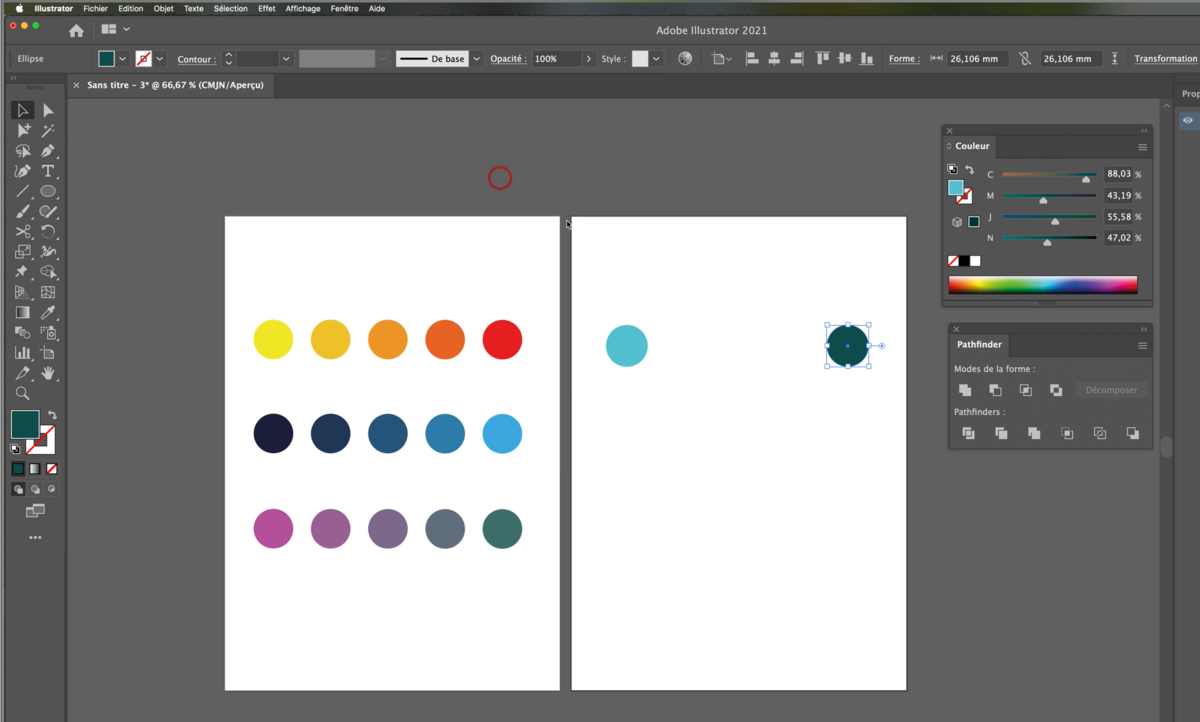Click the Forme label link
This screenshot has height=722, width=1200.
(904, 59)
